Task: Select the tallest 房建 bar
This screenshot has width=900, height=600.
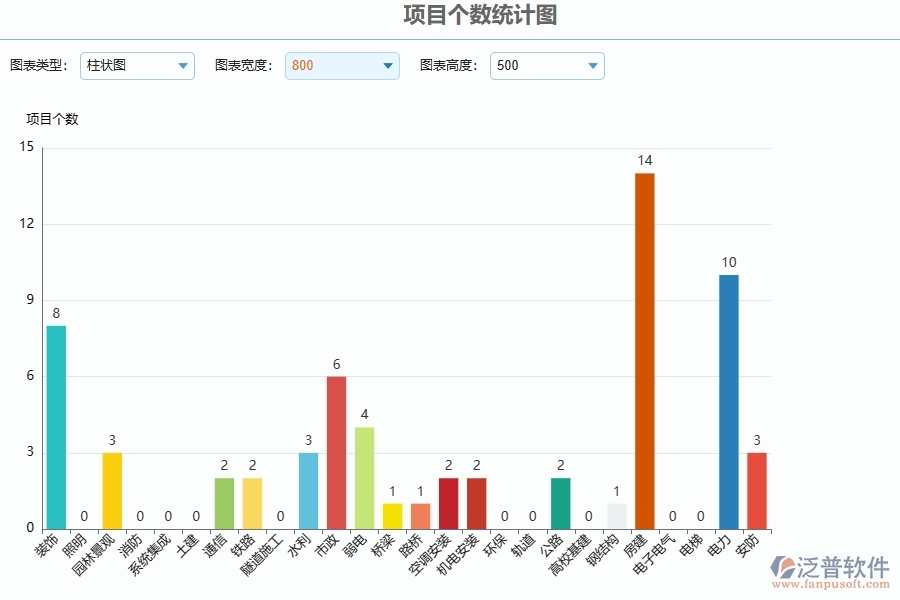Action: (643, 350)
